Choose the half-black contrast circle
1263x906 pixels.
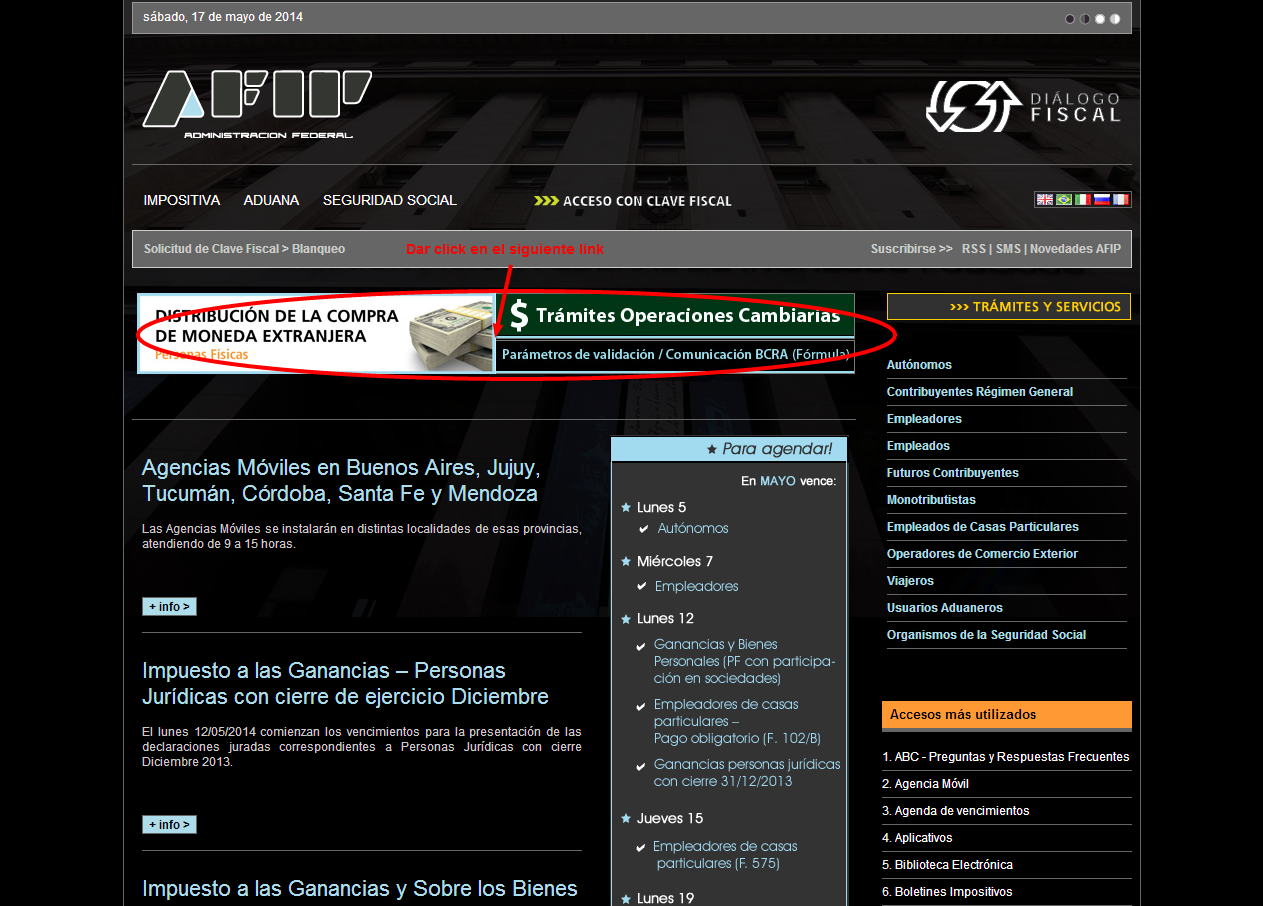(1085, 18)
